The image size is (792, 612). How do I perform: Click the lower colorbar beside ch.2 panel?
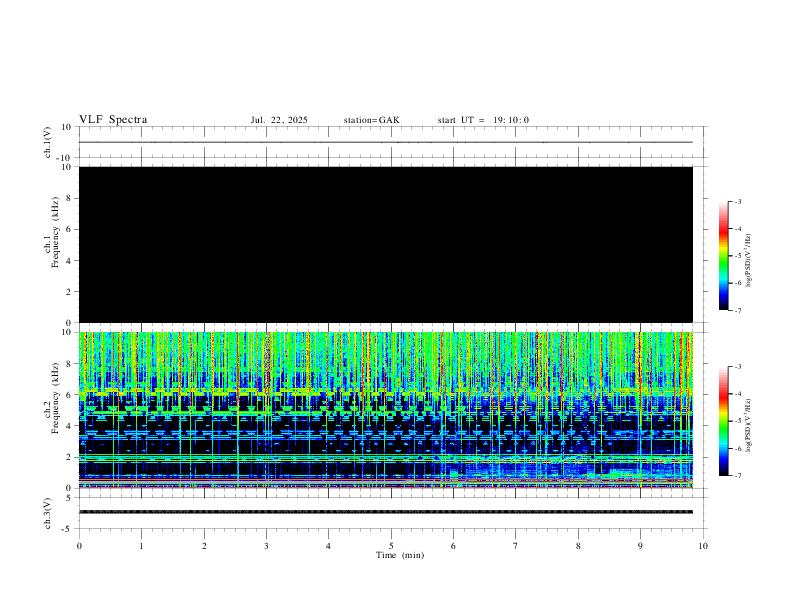(723, 421)
